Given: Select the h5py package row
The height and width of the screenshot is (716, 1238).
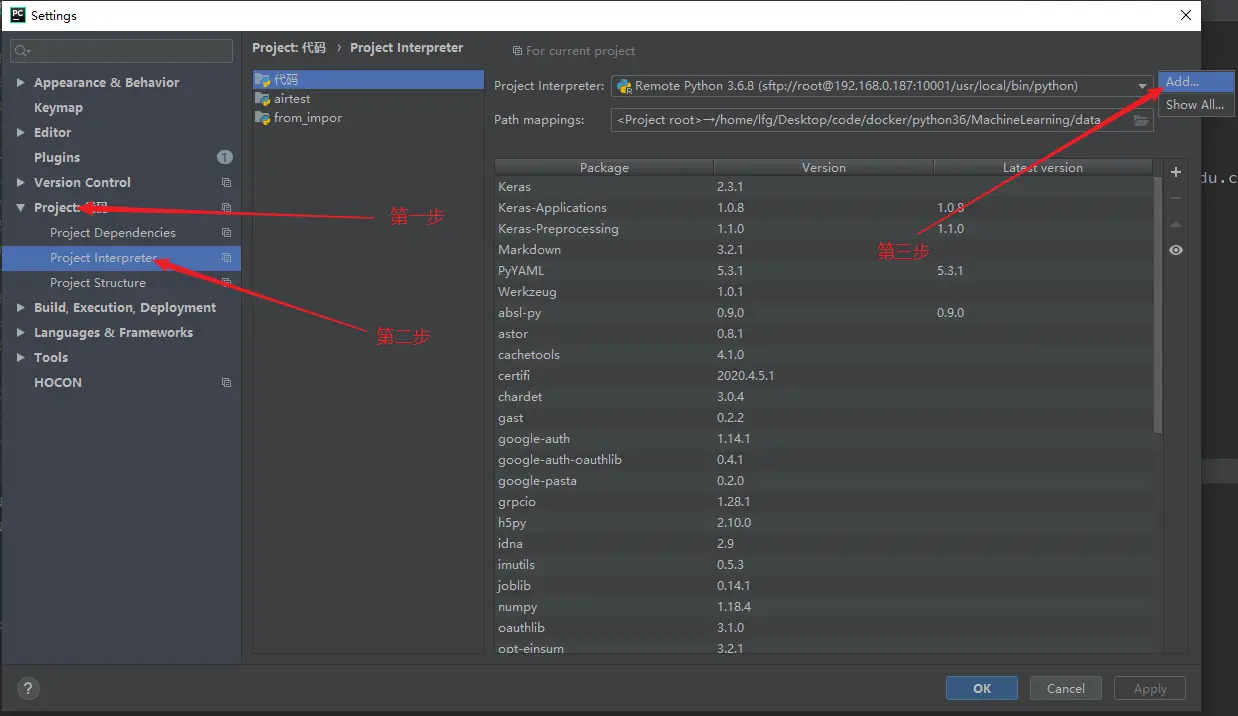Looking at the screenshot, I should [x=824, y=523].
